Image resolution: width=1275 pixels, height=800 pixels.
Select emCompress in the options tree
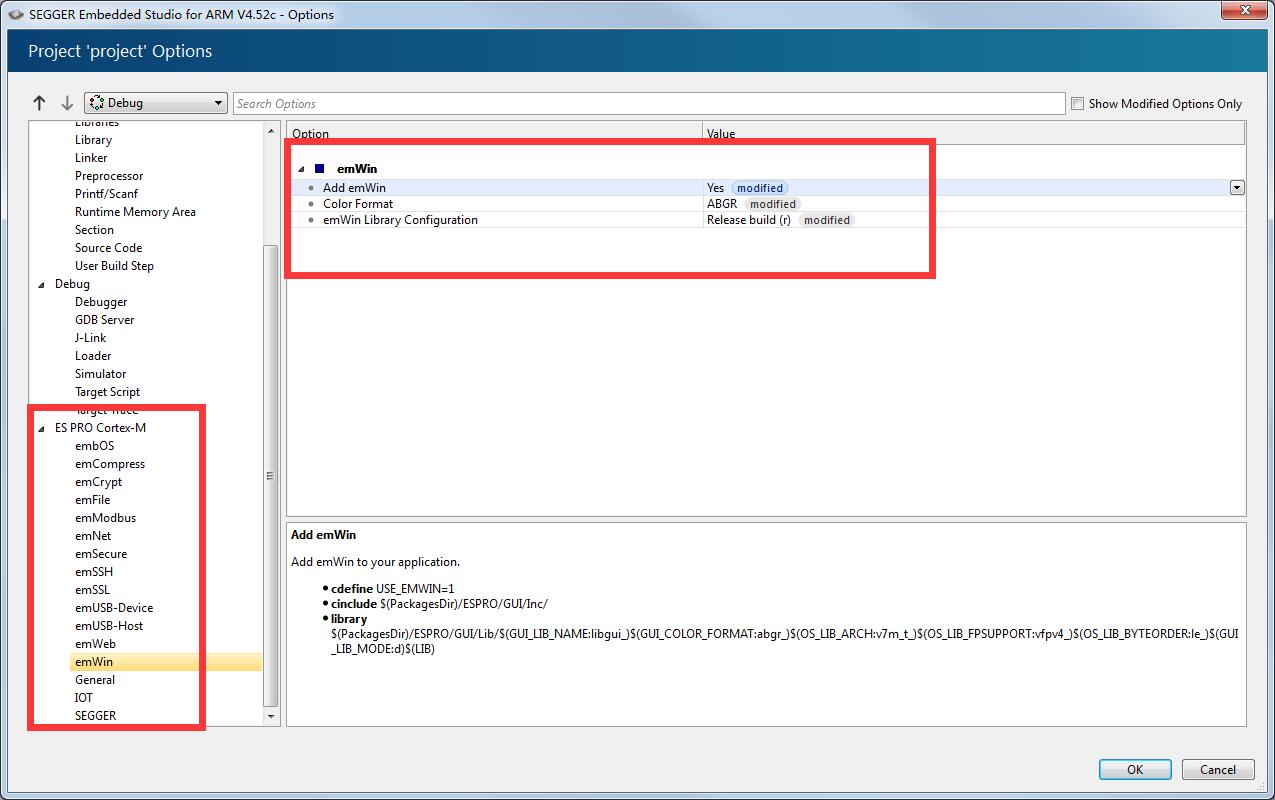click(110, 464)
